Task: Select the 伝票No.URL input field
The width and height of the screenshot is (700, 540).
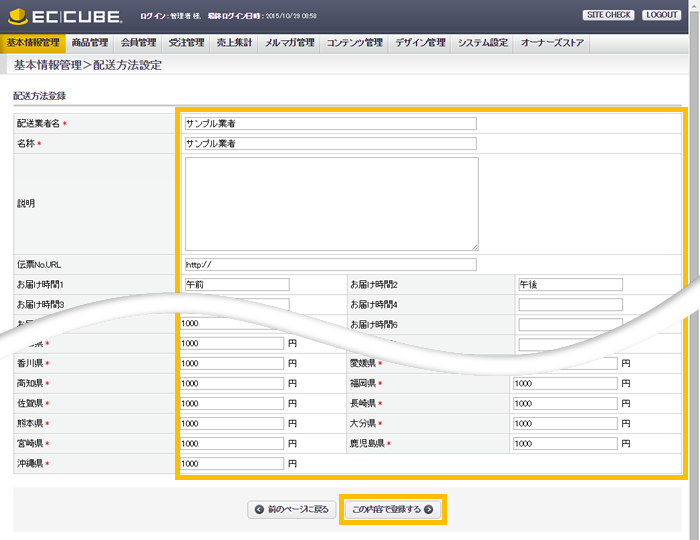Action: click(x=330, y=265)
